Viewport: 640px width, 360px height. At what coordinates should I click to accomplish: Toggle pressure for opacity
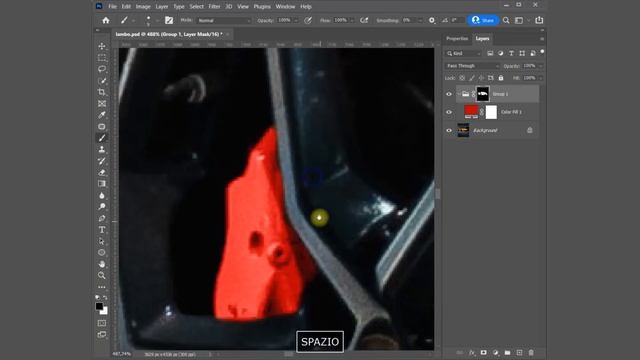tap(308, 20)
